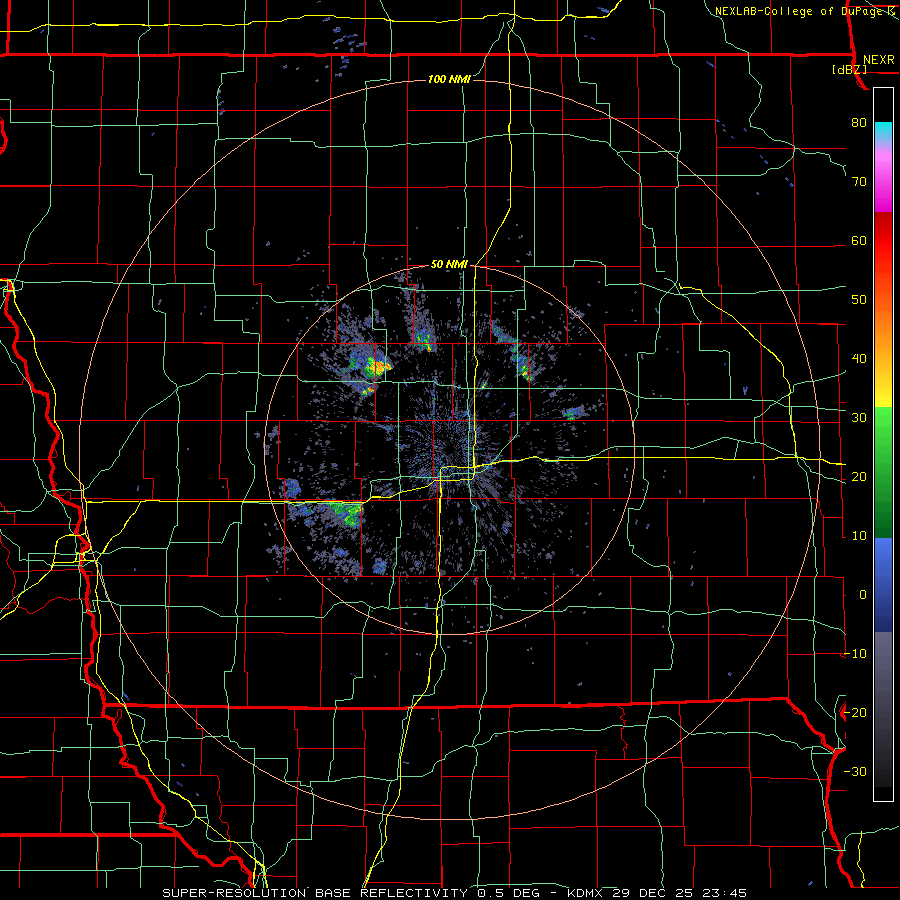Click the 60 value on the dBZ scale
Image resolution: width=900 pixels, height=900 pixels.
click(x=859, y=241)
